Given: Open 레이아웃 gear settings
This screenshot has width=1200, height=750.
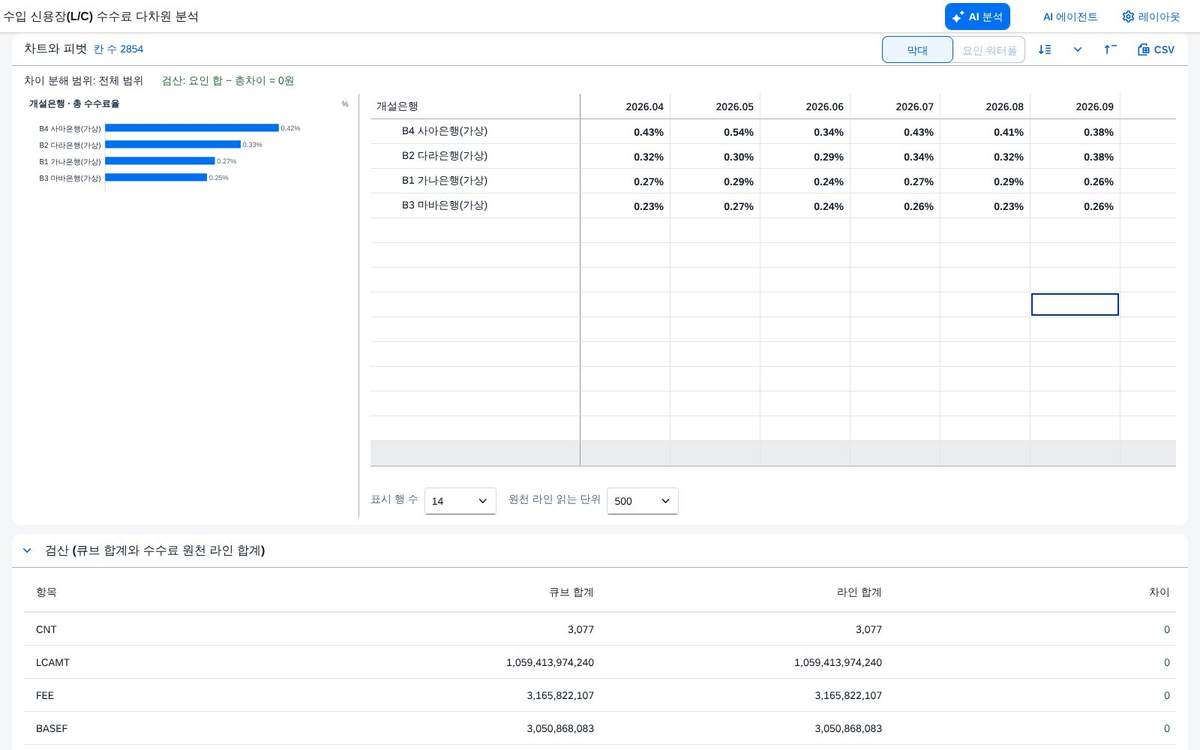Looking at the screenshot, I should tap(1150, 17).
